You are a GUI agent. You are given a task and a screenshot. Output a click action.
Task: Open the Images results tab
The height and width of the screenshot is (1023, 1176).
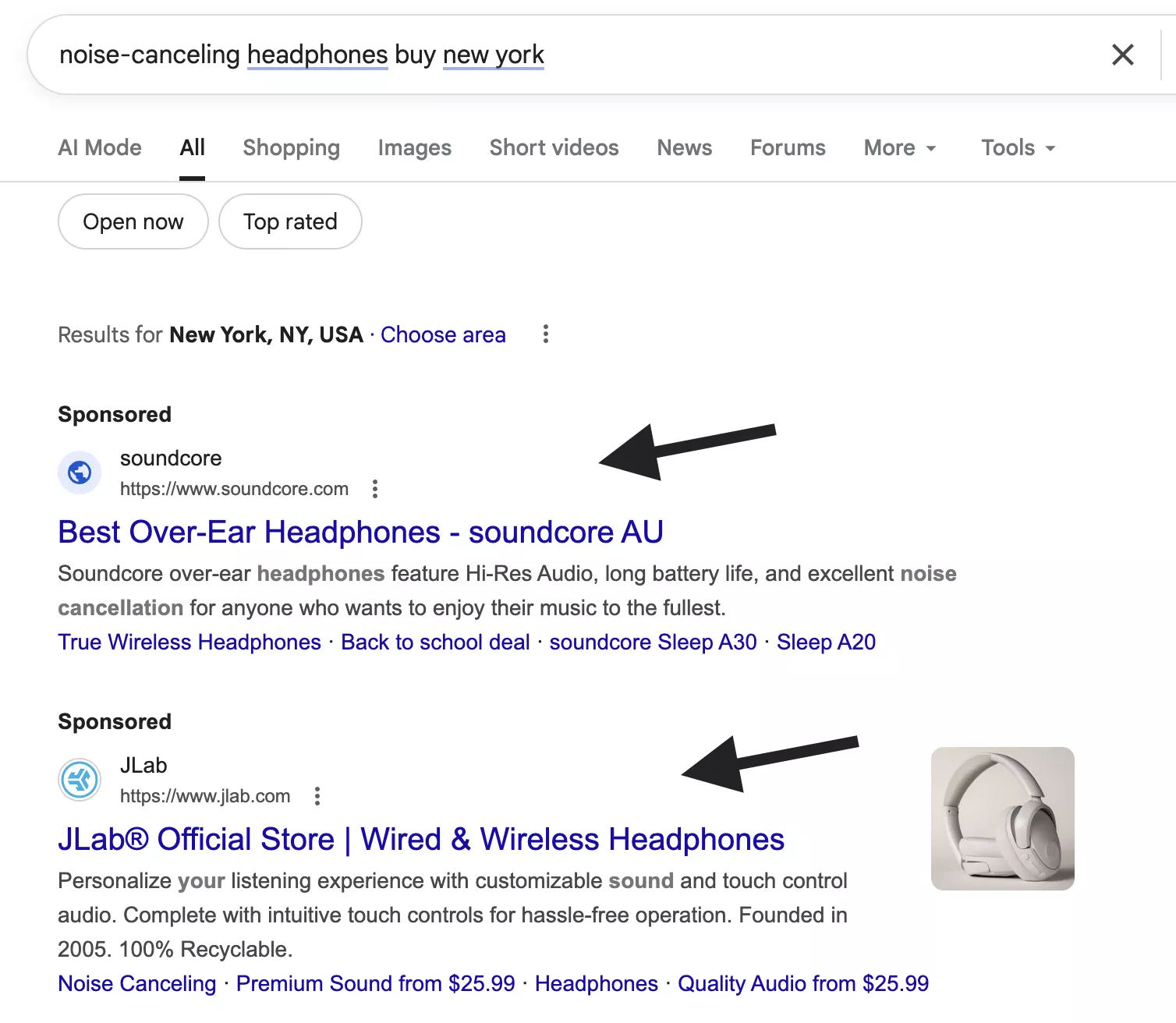[414, 147]
